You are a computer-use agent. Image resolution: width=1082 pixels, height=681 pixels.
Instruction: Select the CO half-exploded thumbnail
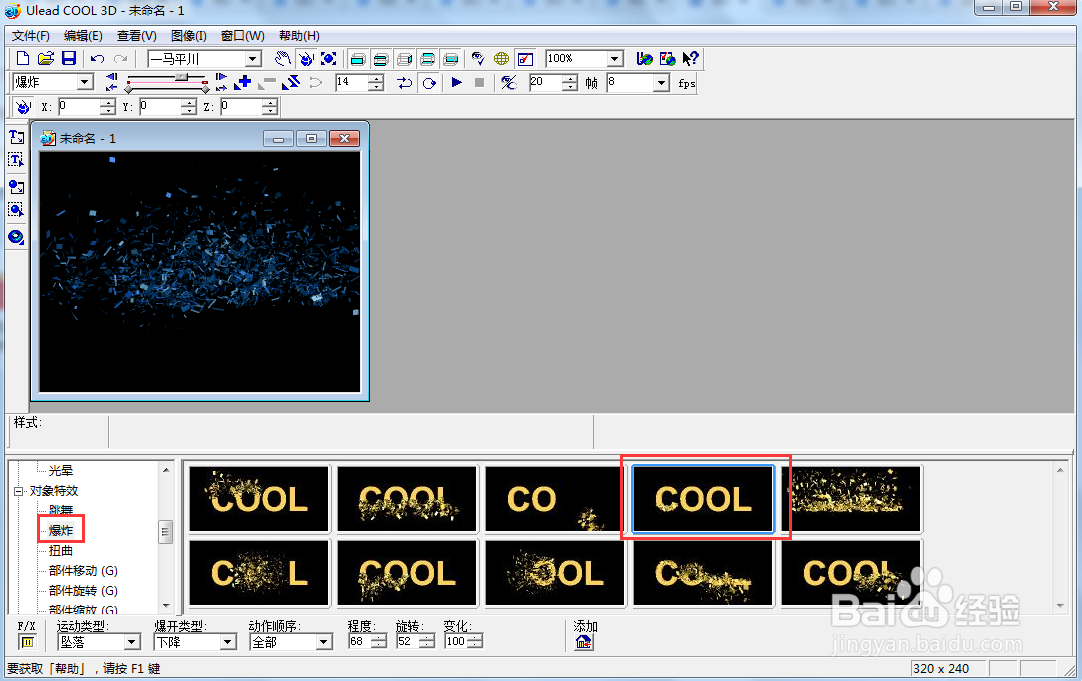(x=553, y=498)
